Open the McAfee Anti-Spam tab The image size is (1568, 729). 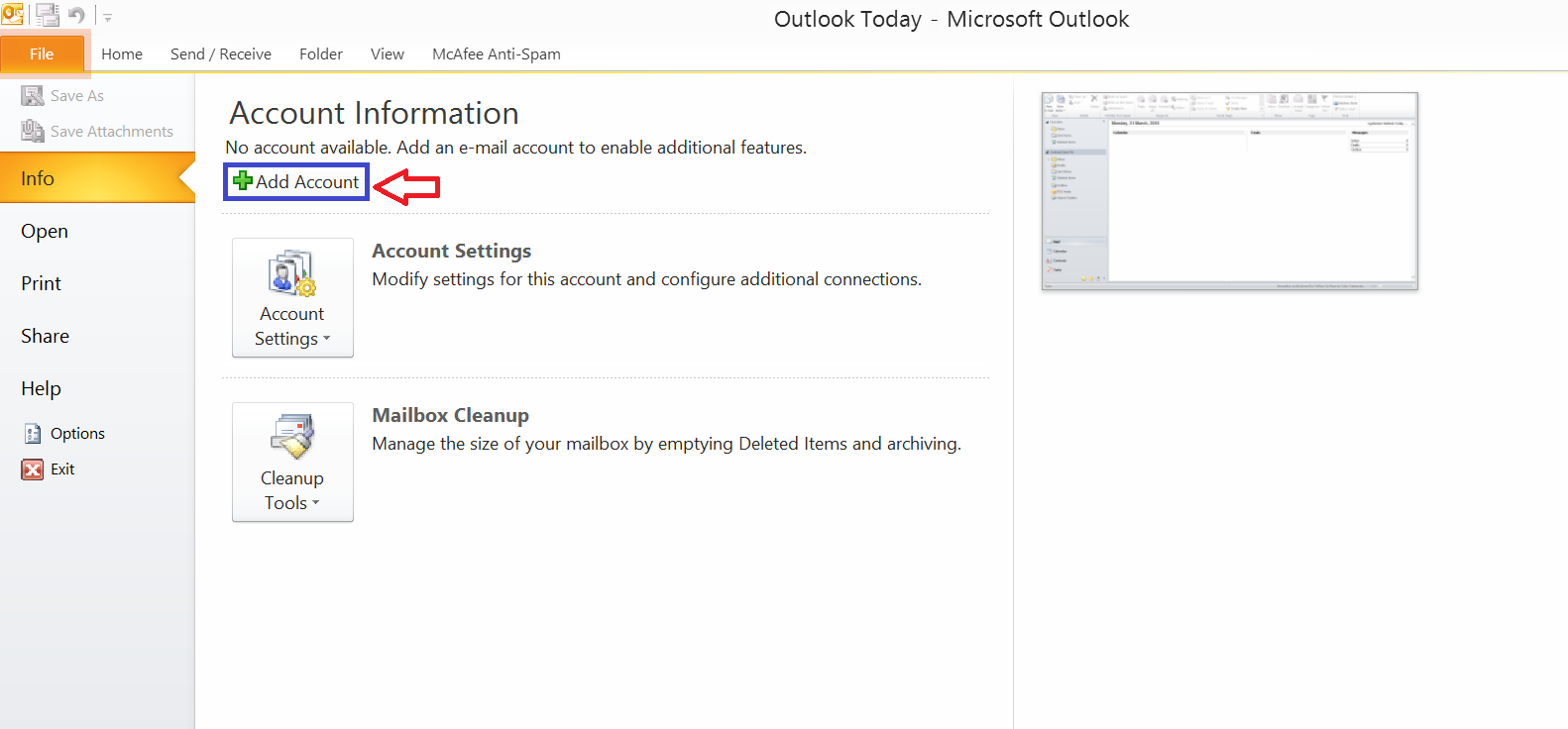point(497,54)
